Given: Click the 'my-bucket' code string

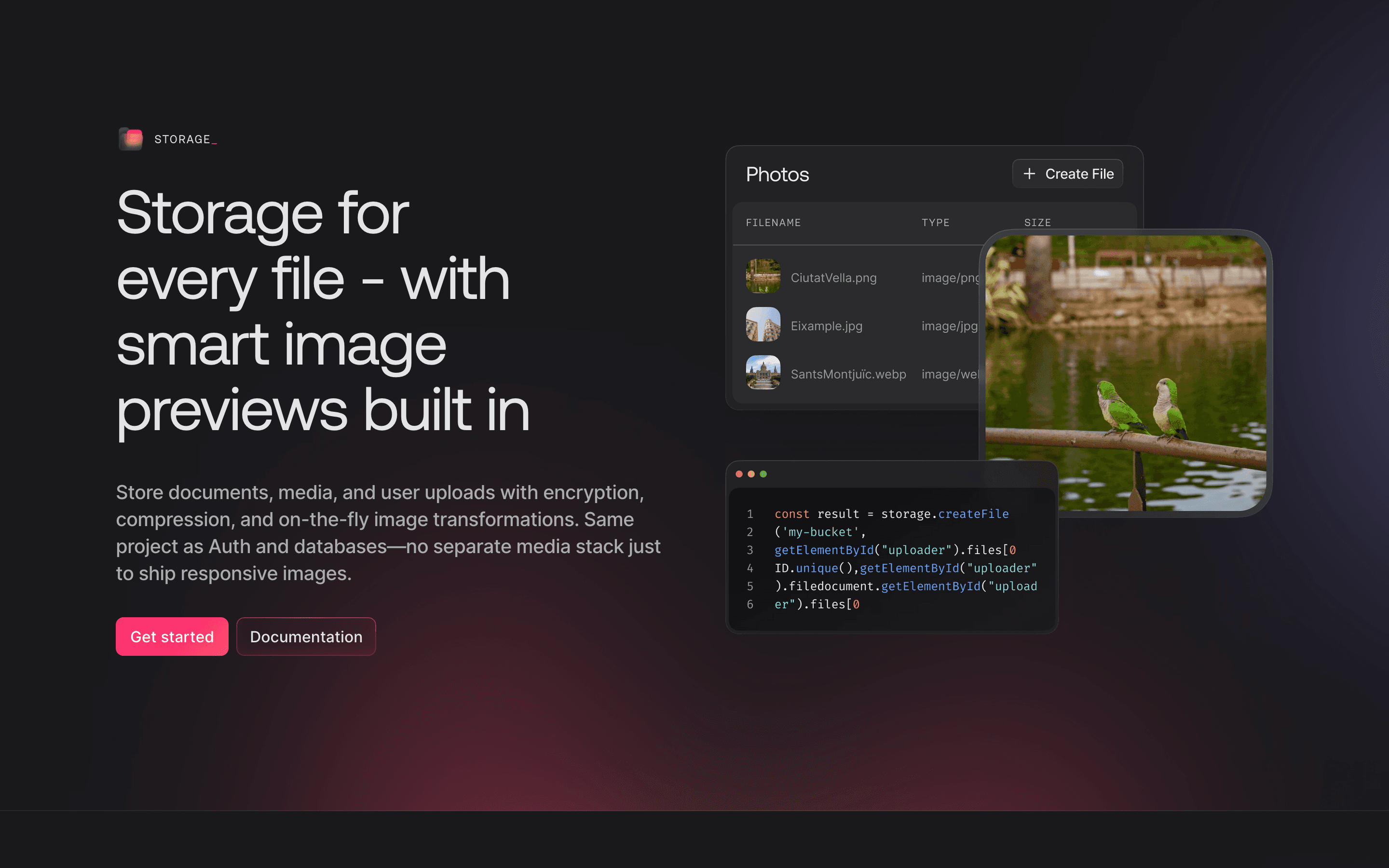Looking at the screenshot, I should pyautogui.click(x=820, y=532).
